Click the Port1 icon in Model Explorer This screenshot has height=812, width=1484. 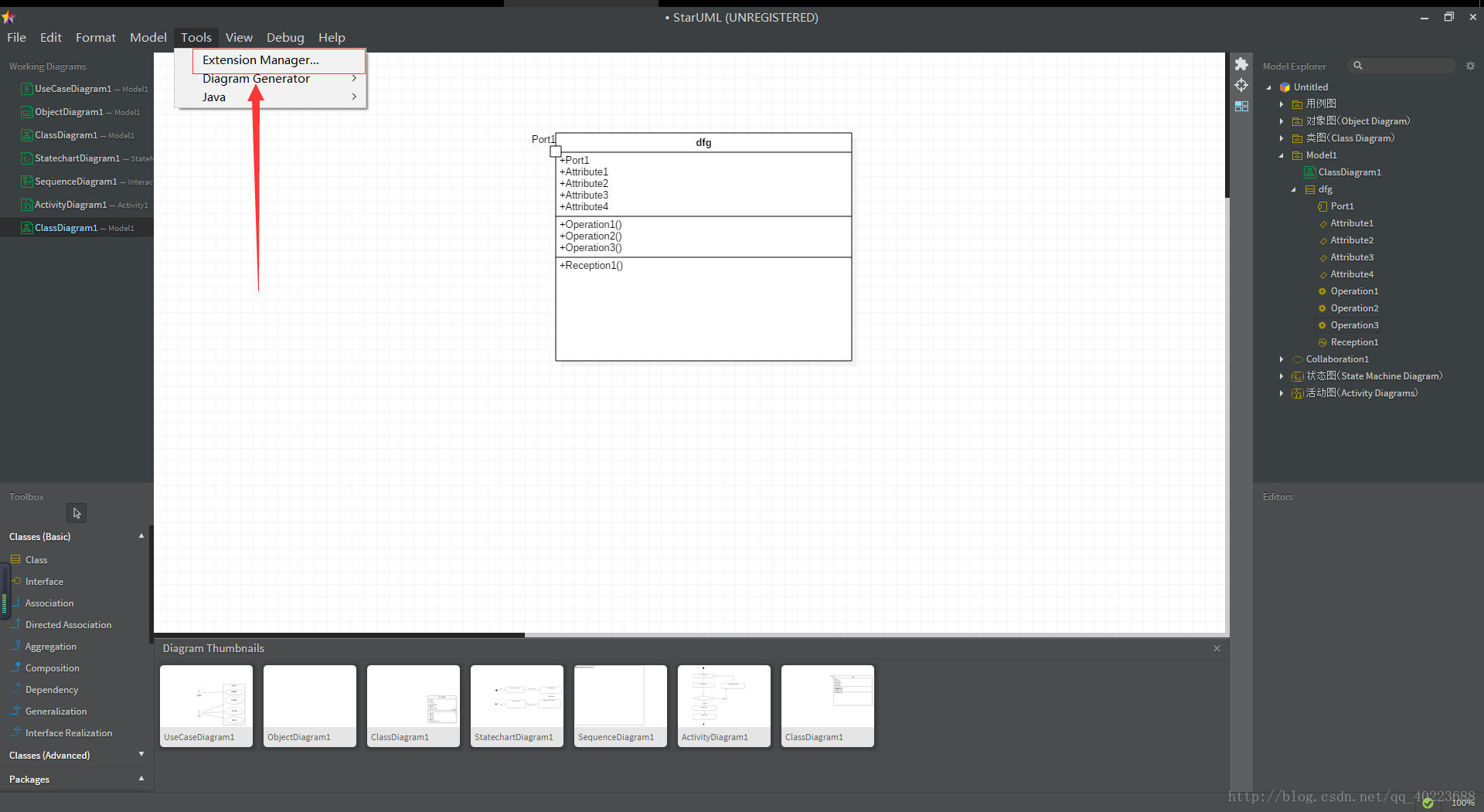[x=1322, y=206]
